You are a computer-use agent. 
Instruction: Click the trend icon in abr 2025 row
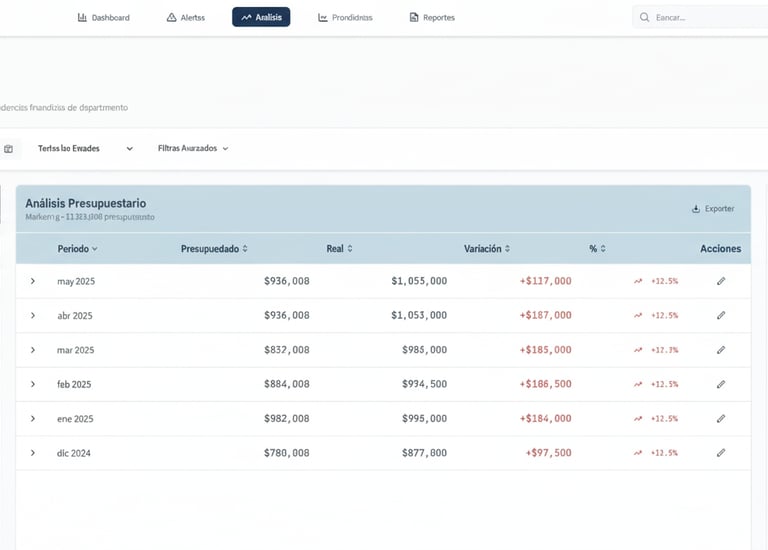click(638, 315)
